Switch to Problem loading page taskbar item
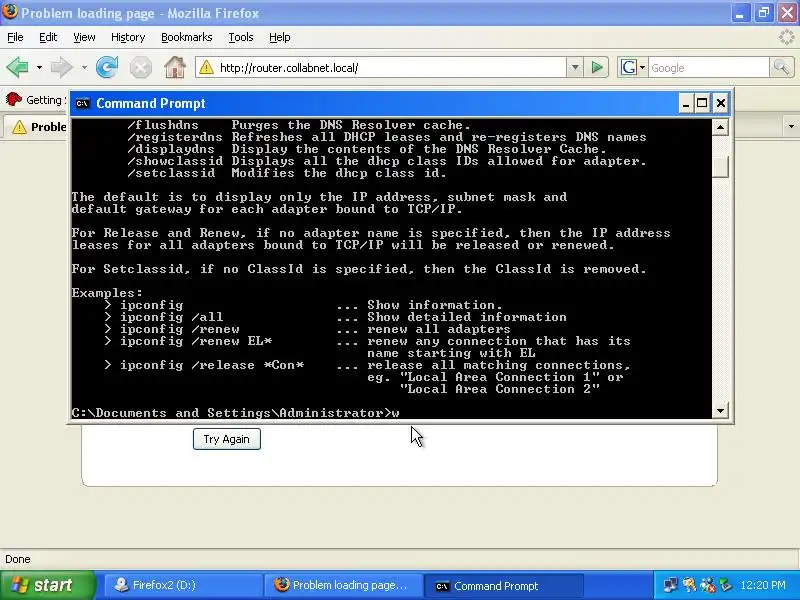 coord(343,585)
